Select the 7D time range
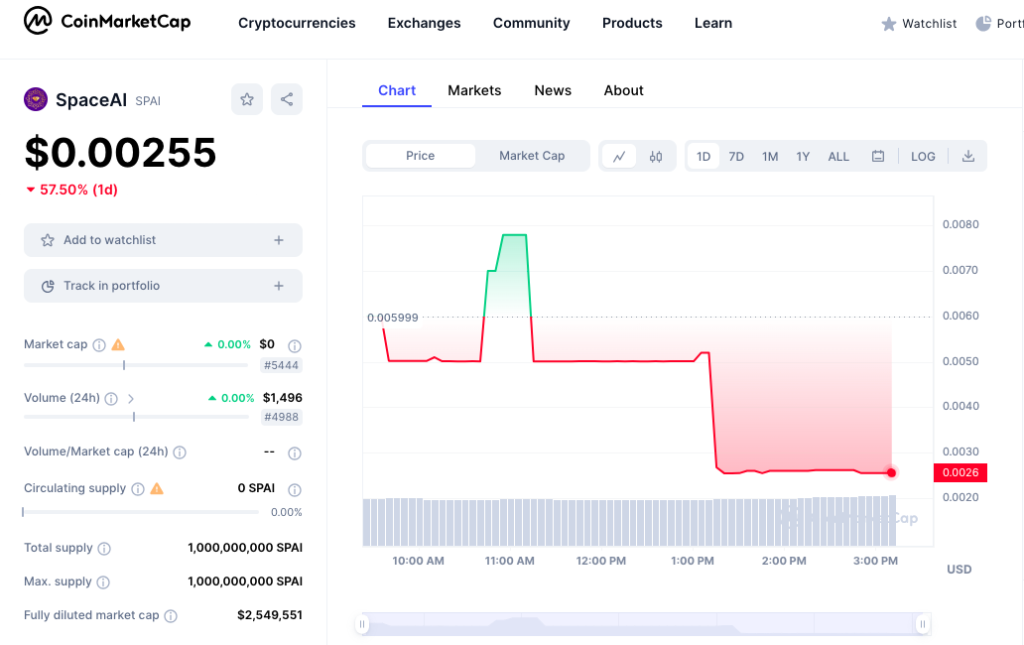The width and height of the screenshot is (1024, 645). [x=736, y=156]
